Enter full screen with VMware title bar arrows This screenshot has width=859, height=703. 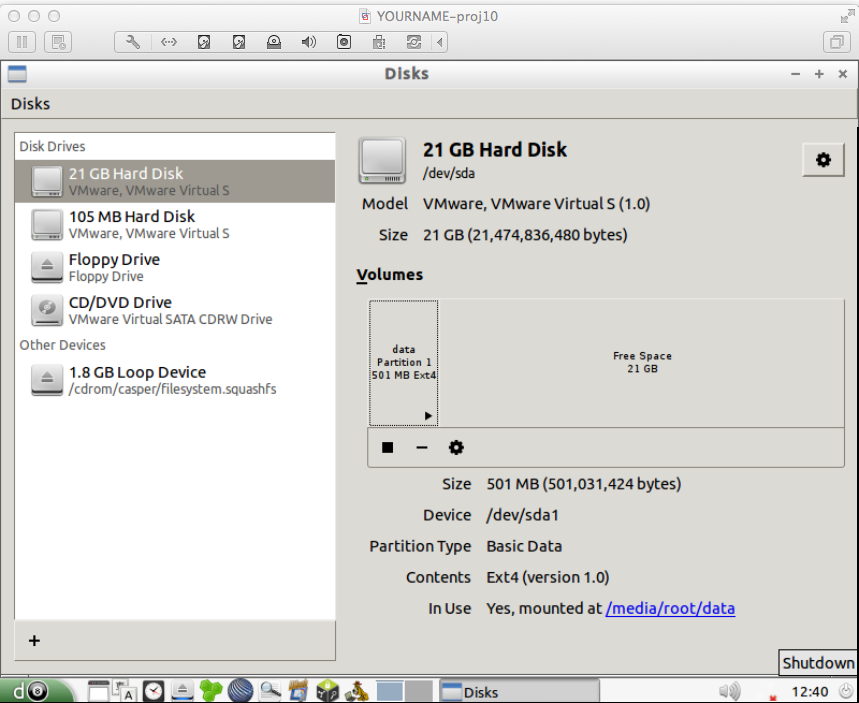(x=847, y=16)
